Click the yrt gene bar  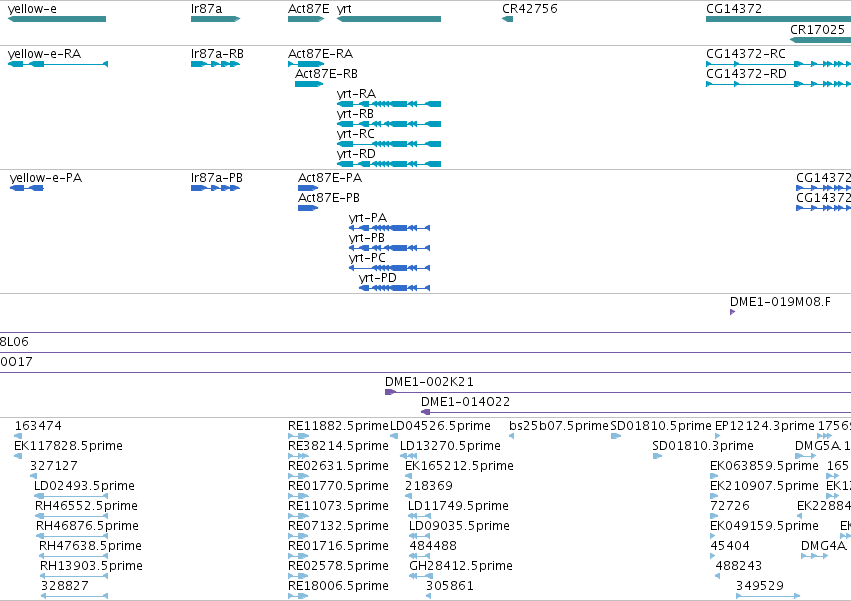coord(389,19)
